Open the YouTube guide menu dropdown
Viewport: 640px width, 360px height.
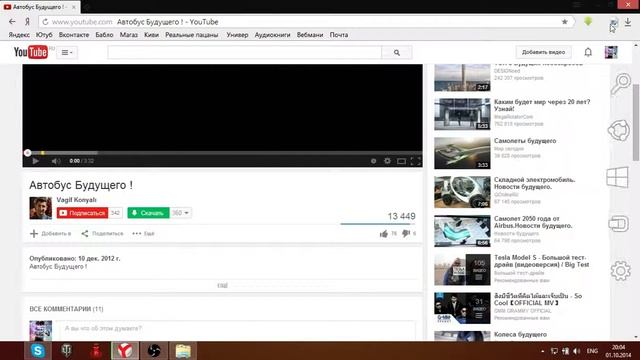pyautogui.click(x=67, y=52)
